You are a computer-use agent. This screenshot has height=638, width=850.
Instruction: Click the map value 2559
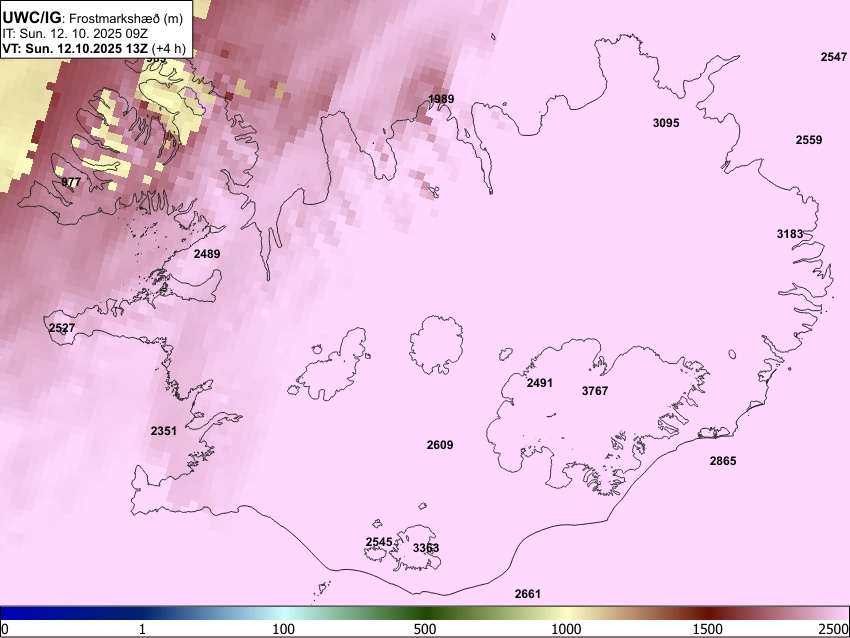pos(809,140)
